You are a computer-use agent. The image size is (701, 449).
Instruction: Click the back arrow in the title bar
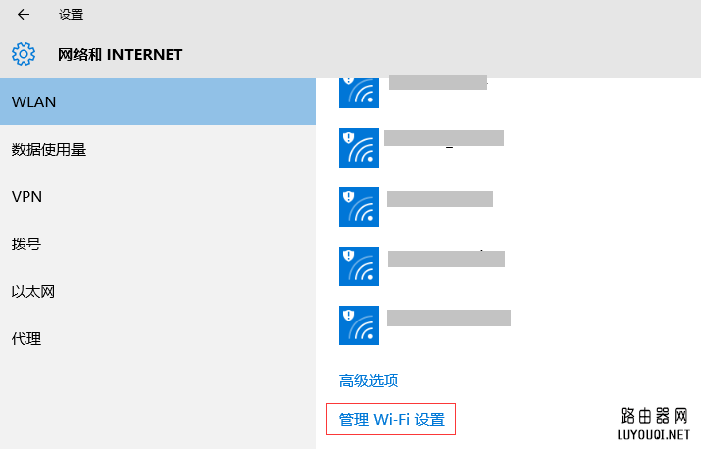(23, 15)
